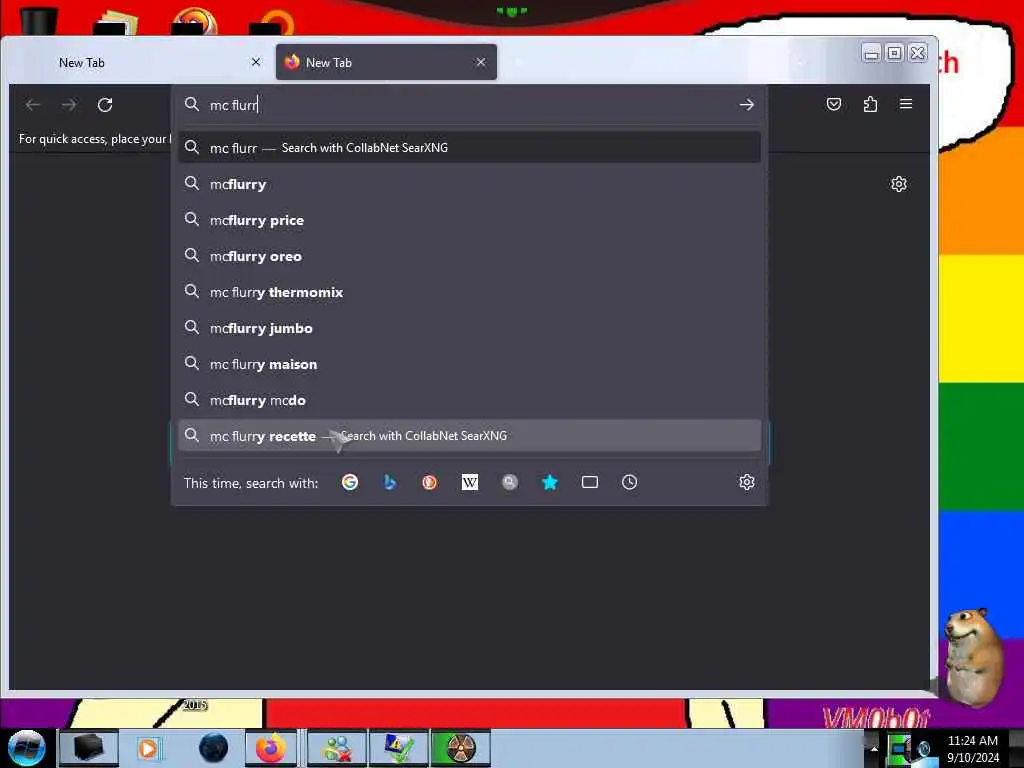
Task: Open new tab page personalize gear
Action: coord(899,184)
